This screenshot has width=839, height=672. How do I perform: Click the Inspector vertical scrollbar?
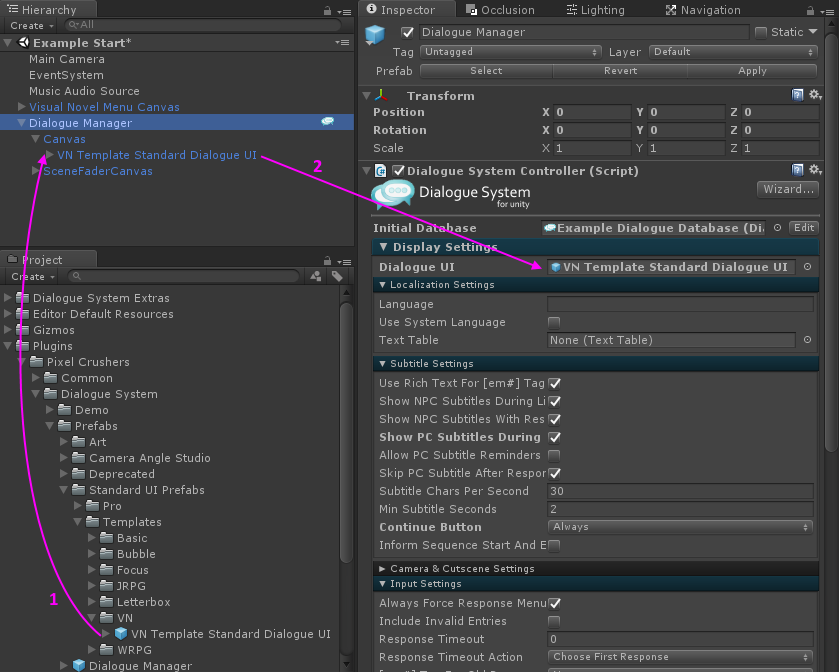(832, 243)
